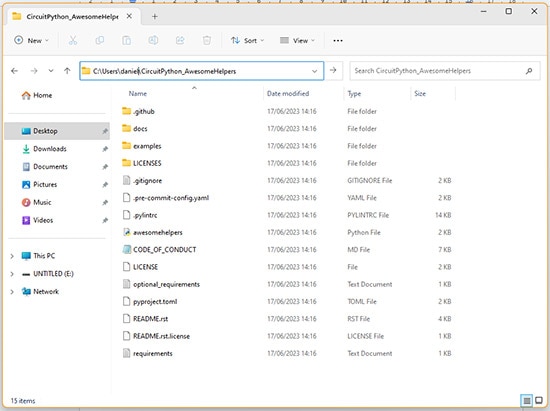Click the pin icon next to Music

click(105, 202)
